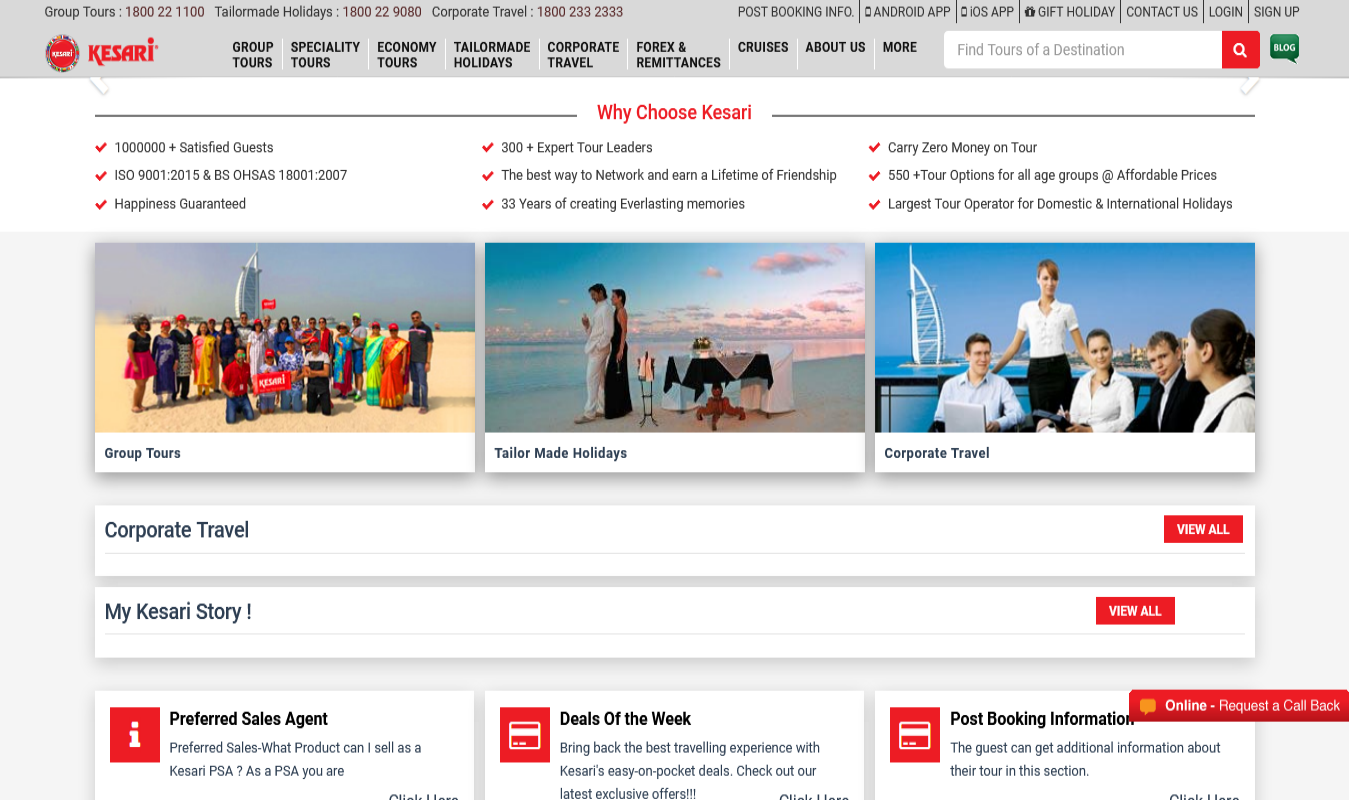Open the Corporate Travel meeting photo
This screenshot has width=1349, height=800.
1065,338
